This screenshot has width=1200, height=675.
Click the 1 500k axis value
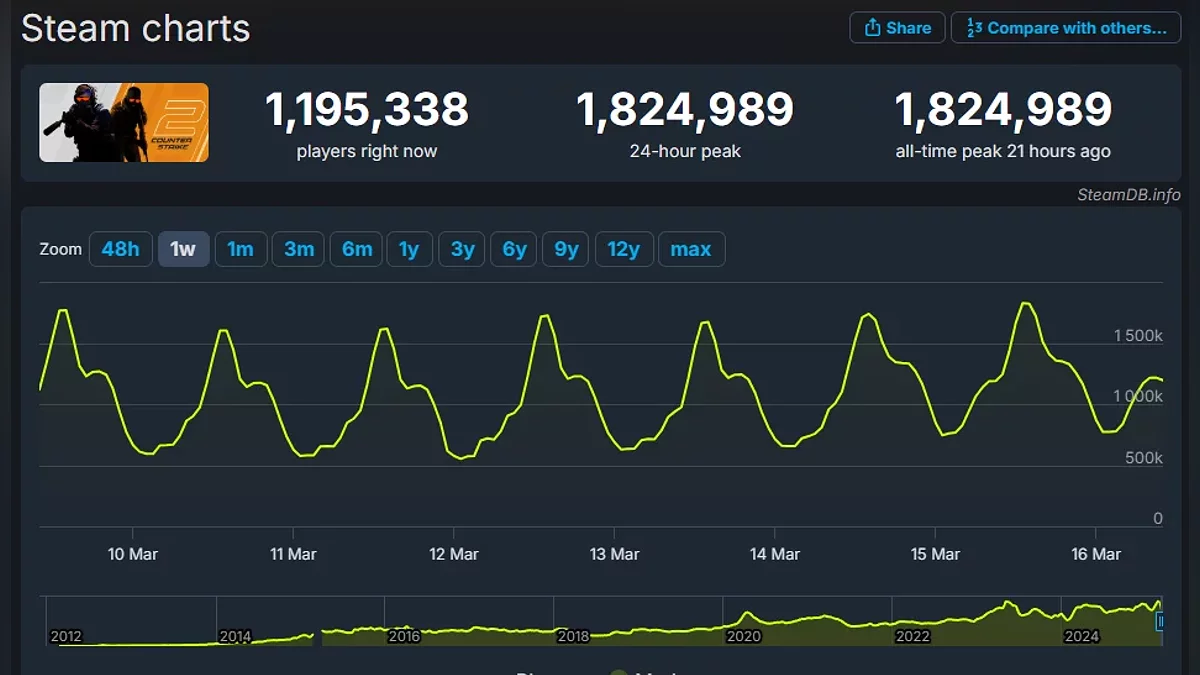[1138, 336]
